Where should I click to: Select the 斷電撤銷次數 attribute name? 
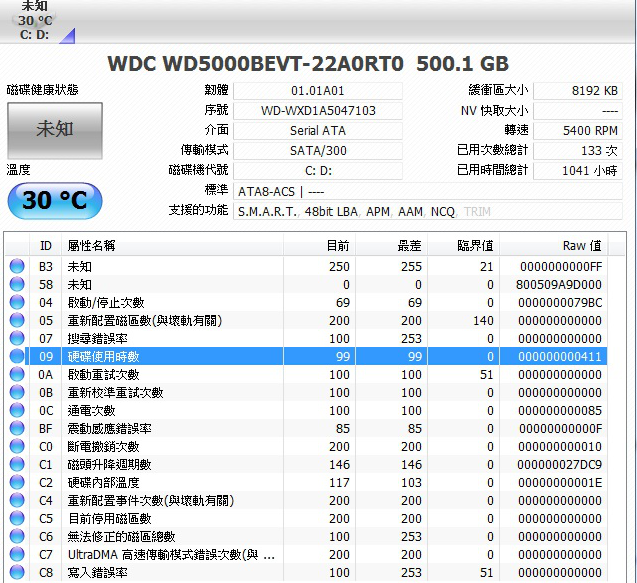pyautogui.click(x=103, y=446)
